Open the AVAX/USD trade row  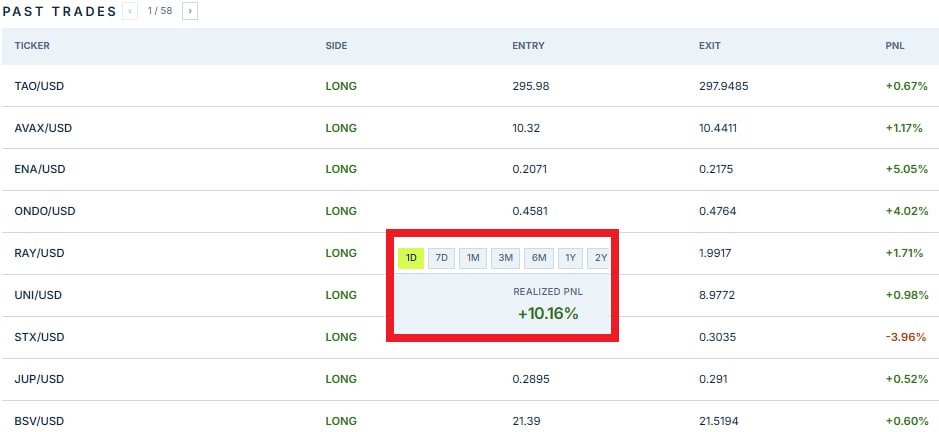tap(470, 128)
